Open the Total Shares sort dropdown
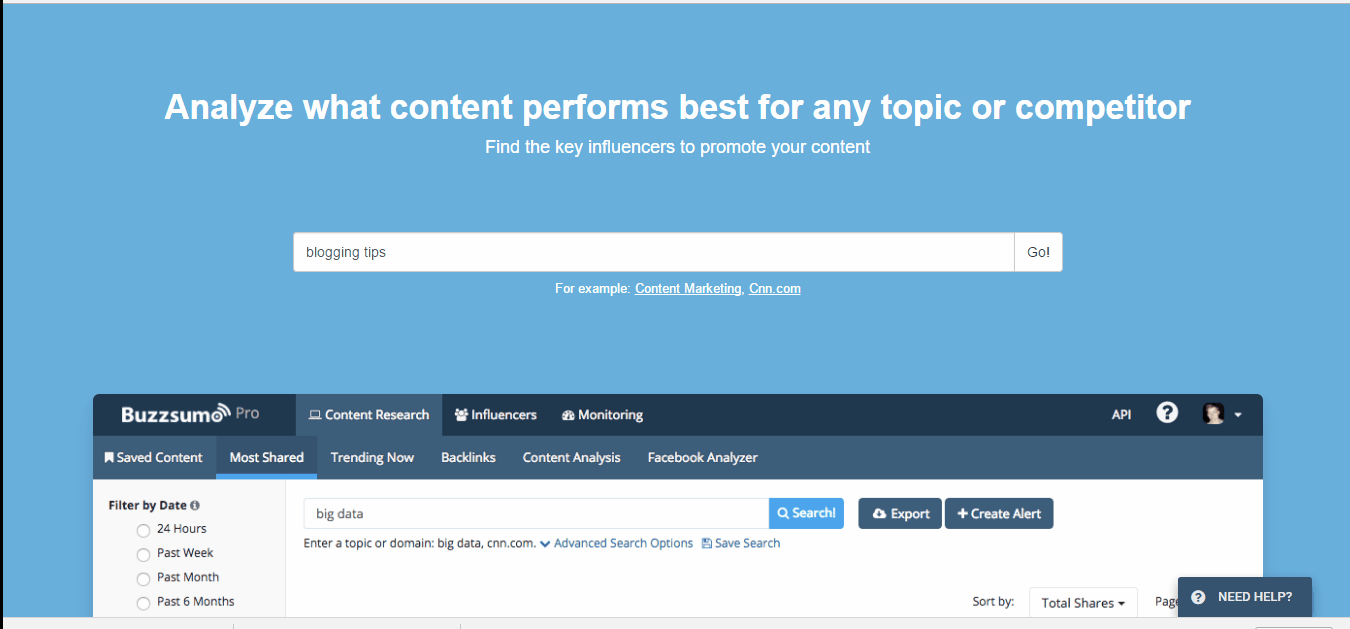Screen dimensions: 1350x629 tap(1083, 602)
